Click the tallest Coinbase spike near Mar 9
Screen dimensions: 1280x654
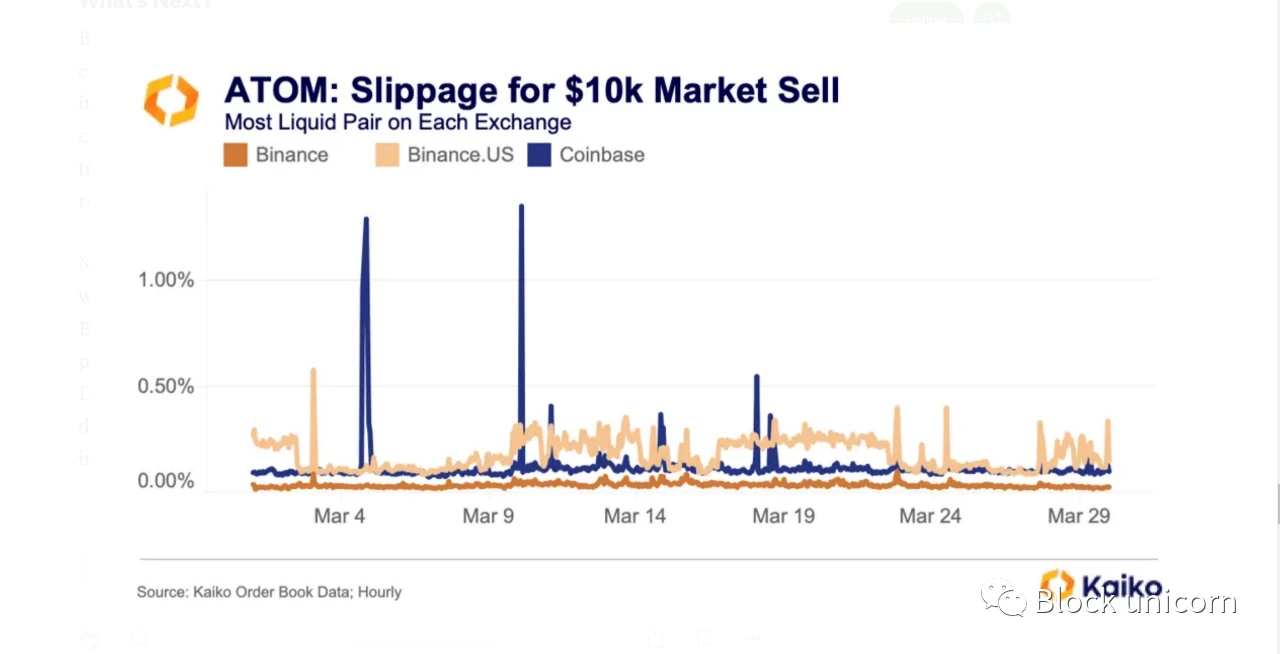[x=521, y=207]
